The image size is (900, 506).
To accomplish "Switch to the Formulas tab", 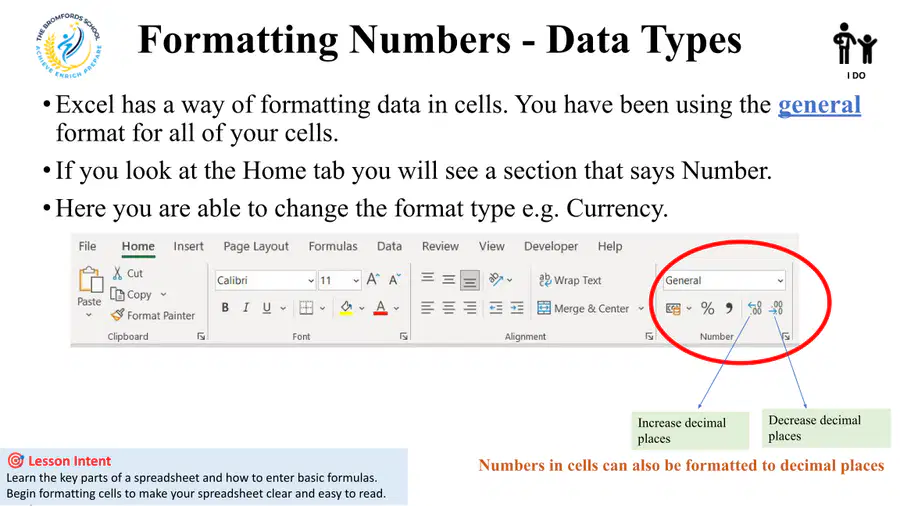I will [x=333, y=246].
